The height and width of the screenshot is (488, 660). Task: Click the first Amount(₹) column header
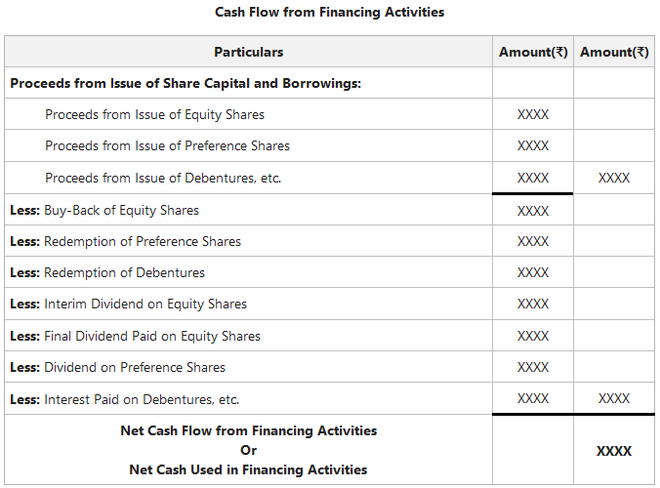533,52
